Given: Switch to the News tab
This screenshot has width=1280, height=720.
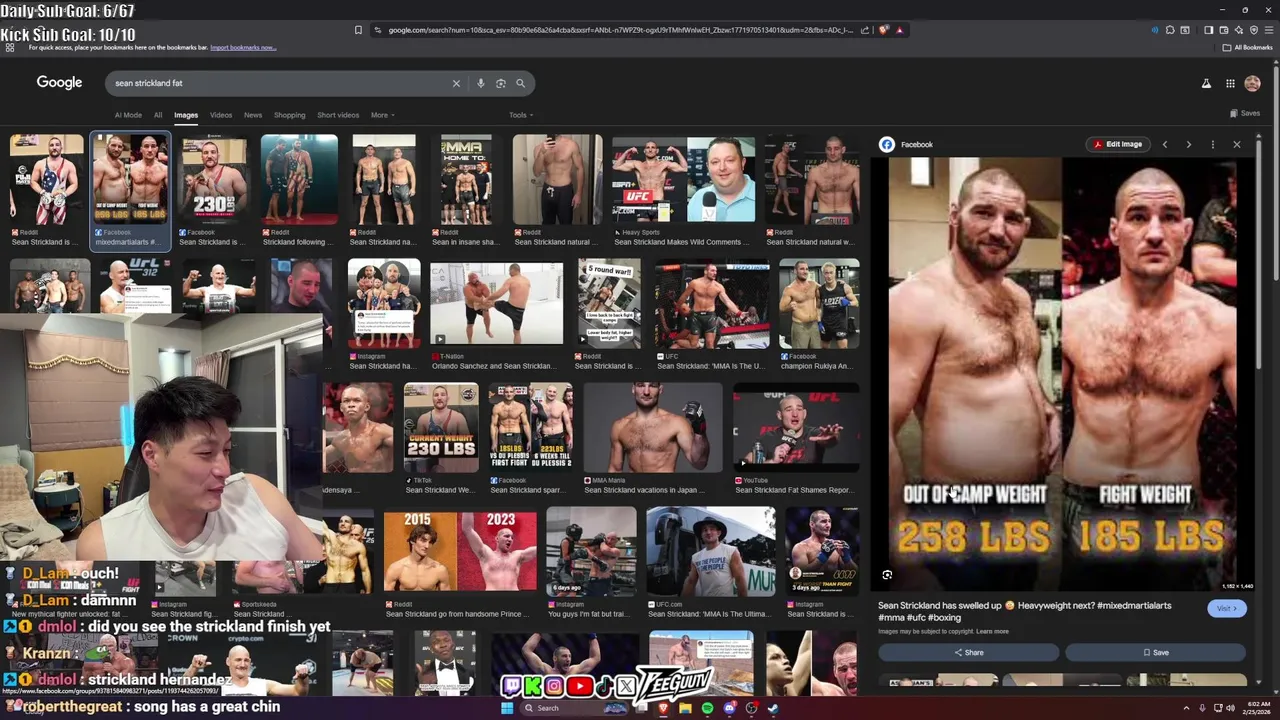Looking at the screenshot, I should point(253,115).
